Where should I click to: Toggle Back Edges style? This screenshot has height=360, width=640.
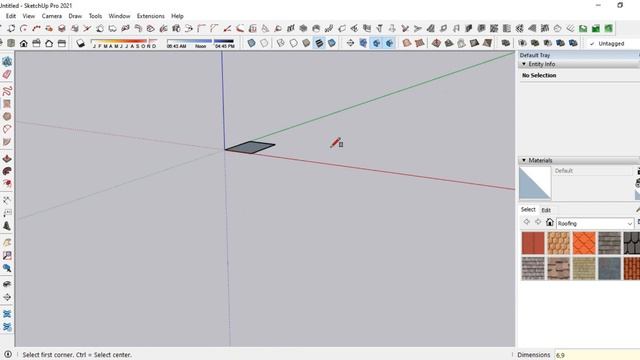(x=264, y=43)
